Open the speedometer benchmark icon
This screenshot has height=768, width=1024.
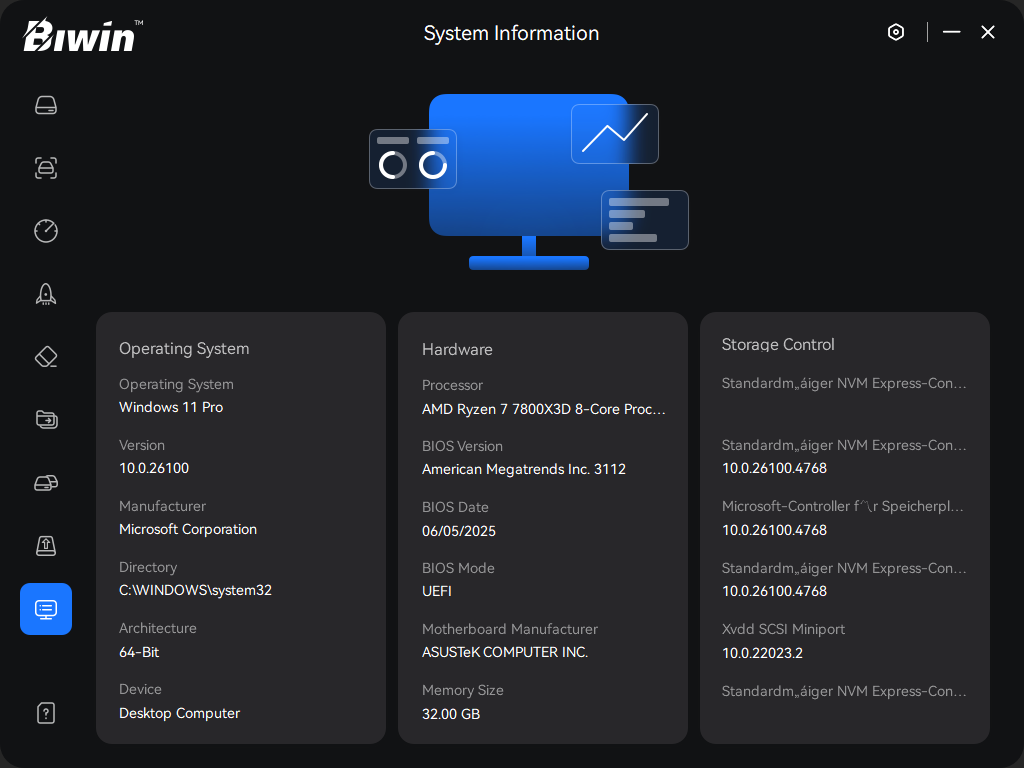[x=46, y=231]
